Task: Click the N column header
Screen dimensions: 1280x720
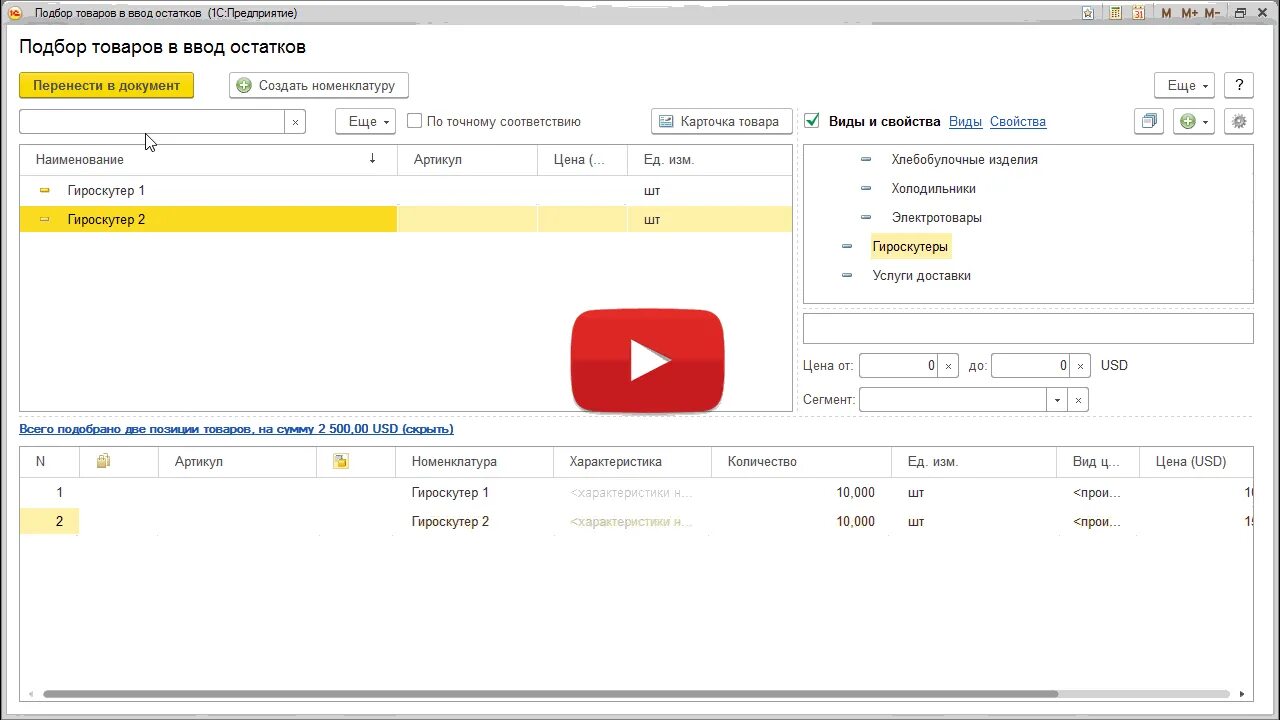Action: click(49, 461)
